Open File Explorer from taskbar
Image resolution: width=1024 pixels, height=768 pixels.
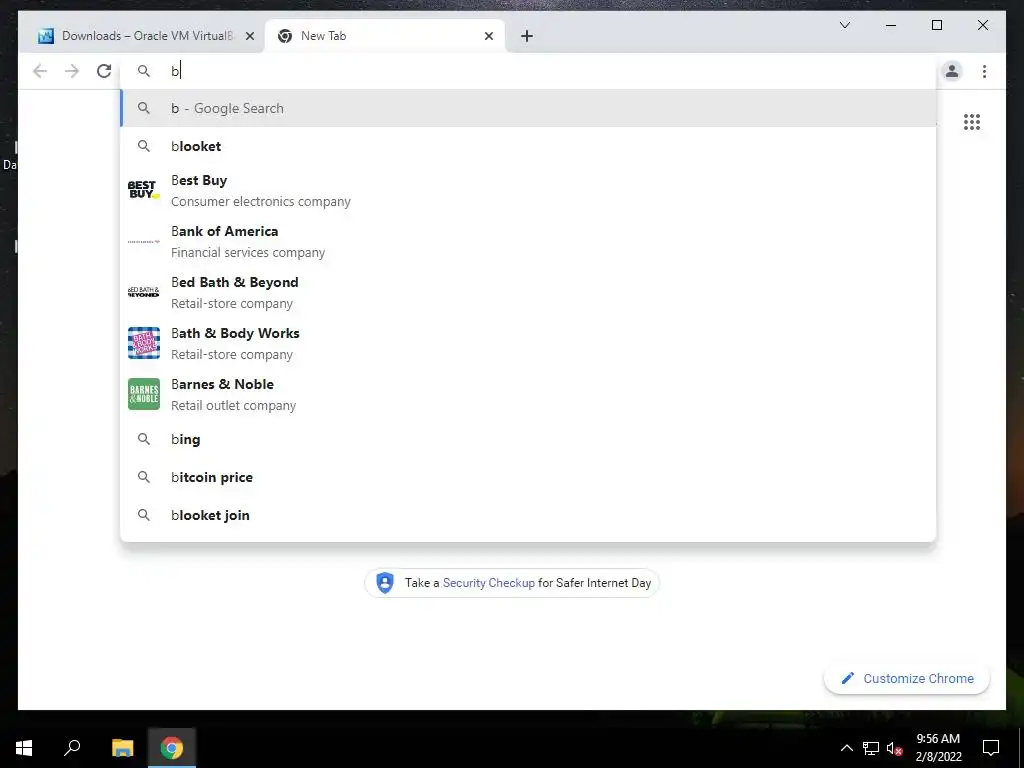[x=122, y=748]
